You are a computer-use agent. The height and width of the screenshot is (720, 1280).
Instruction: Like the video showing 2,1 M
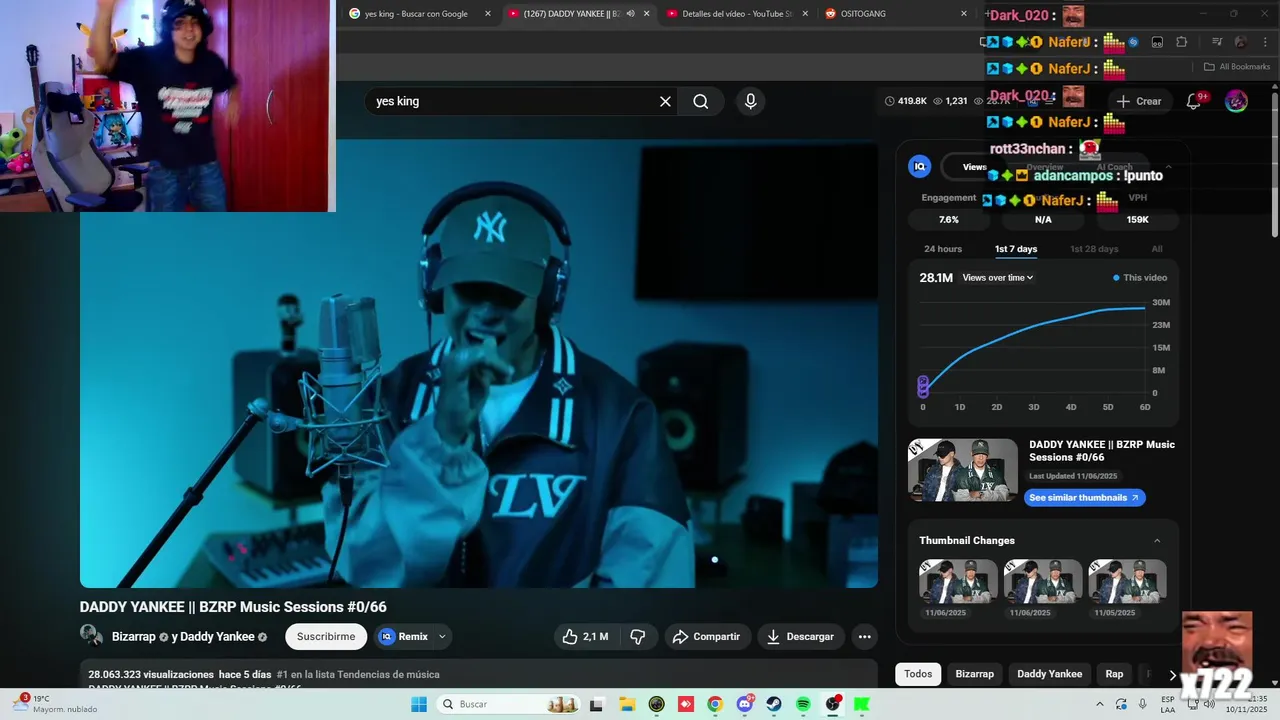585,636
